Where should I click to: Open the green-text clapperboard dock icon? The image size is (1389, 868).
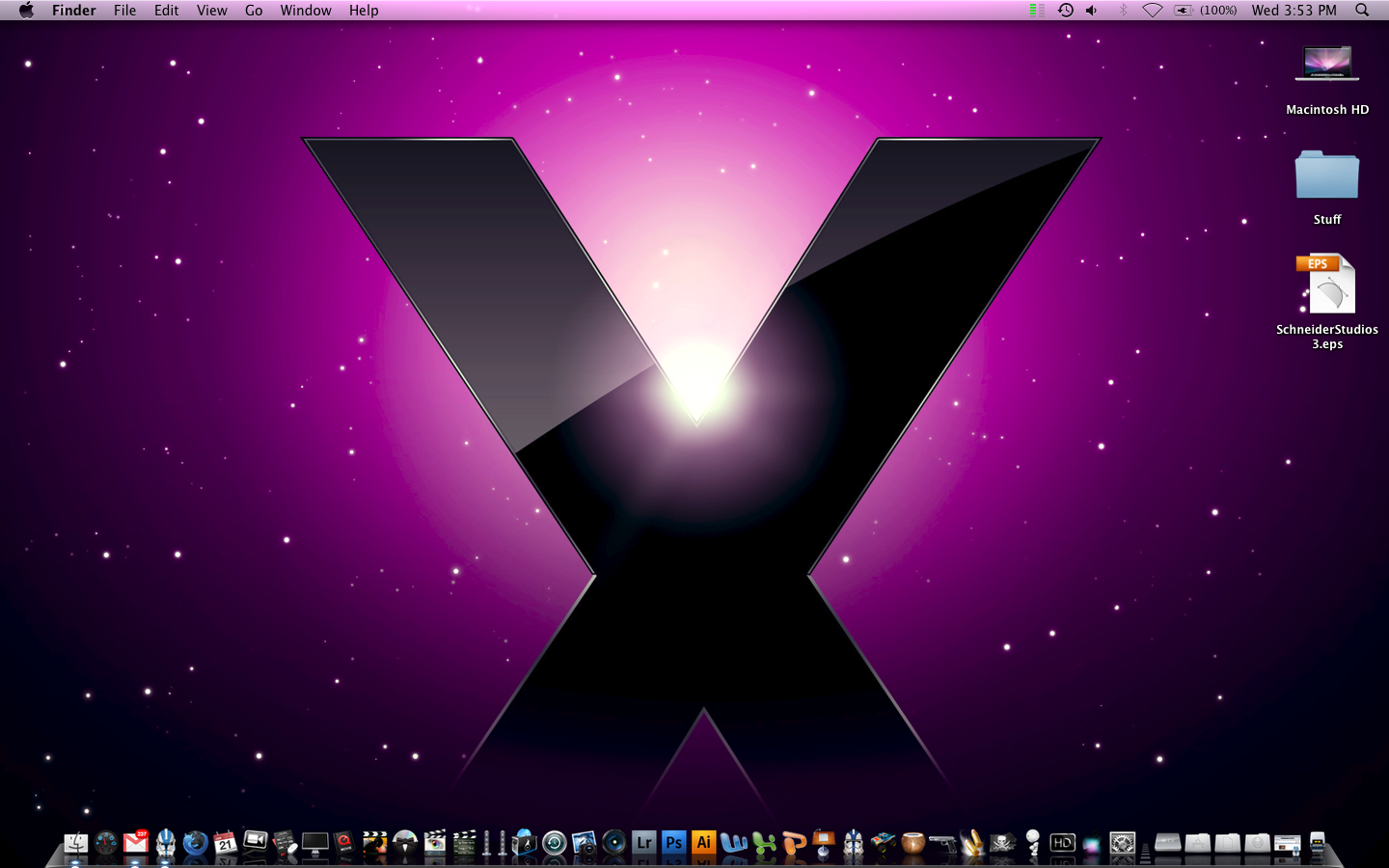tap(464, 843)
